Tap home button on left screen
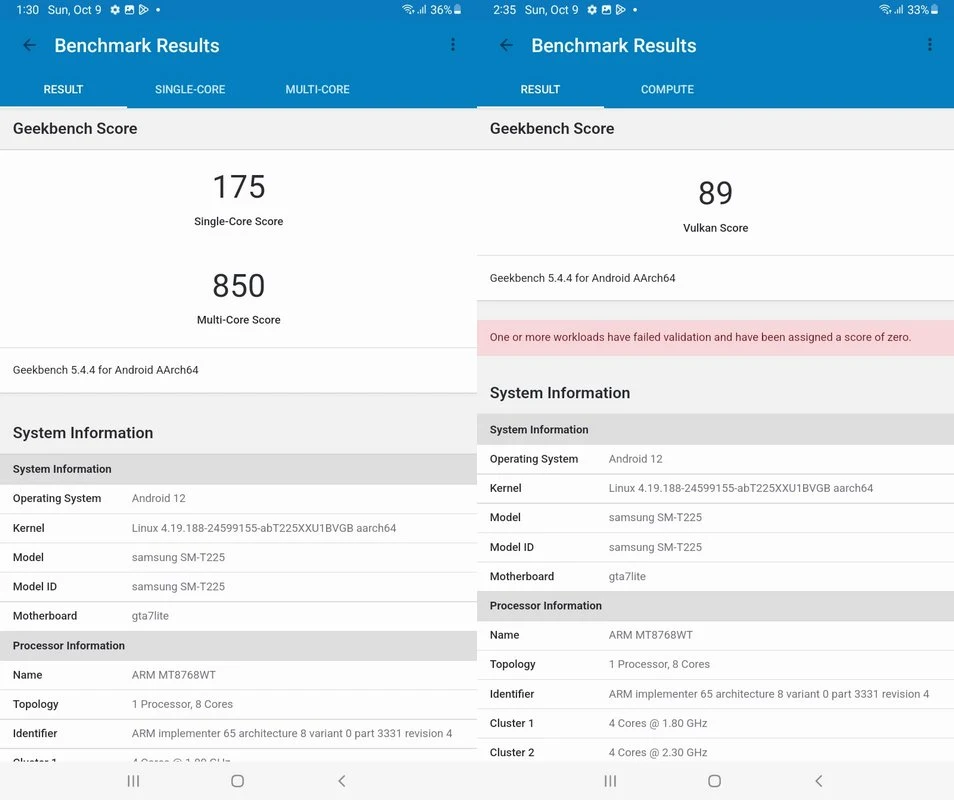954x800 pixels. 238,781
